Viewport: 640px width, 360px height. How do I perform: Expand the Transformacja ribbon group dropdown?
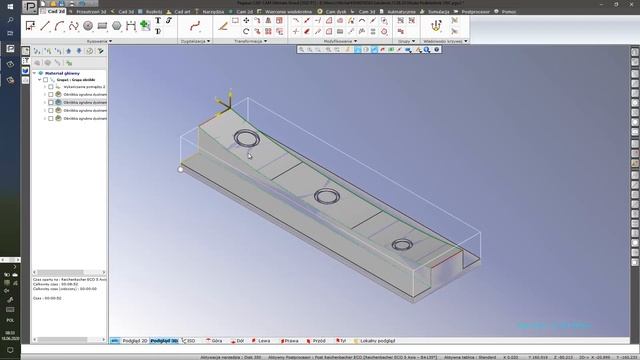[x=266, y=41]
